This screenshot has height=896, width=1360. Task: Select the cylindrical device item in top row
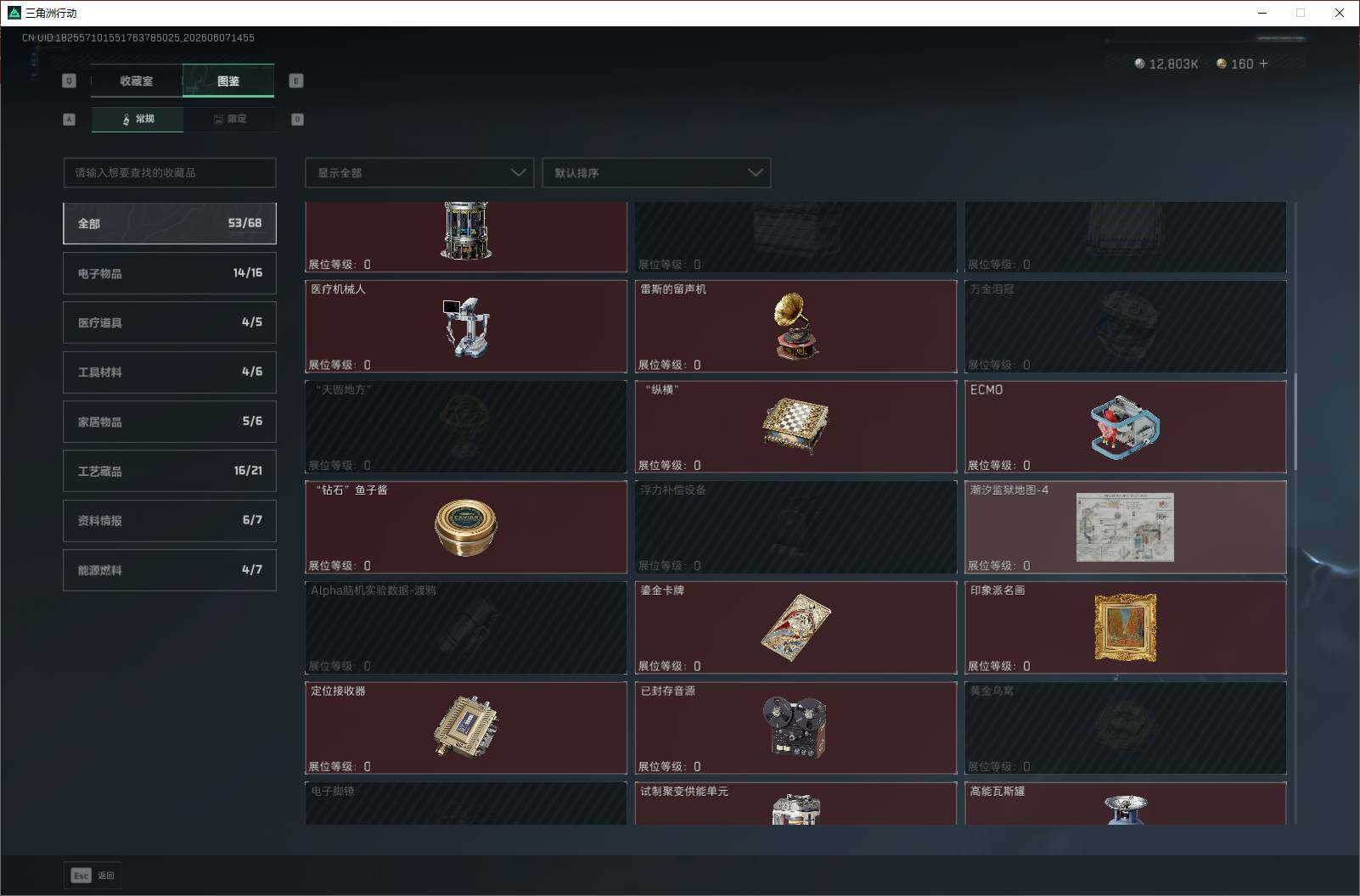coord(465,230)
